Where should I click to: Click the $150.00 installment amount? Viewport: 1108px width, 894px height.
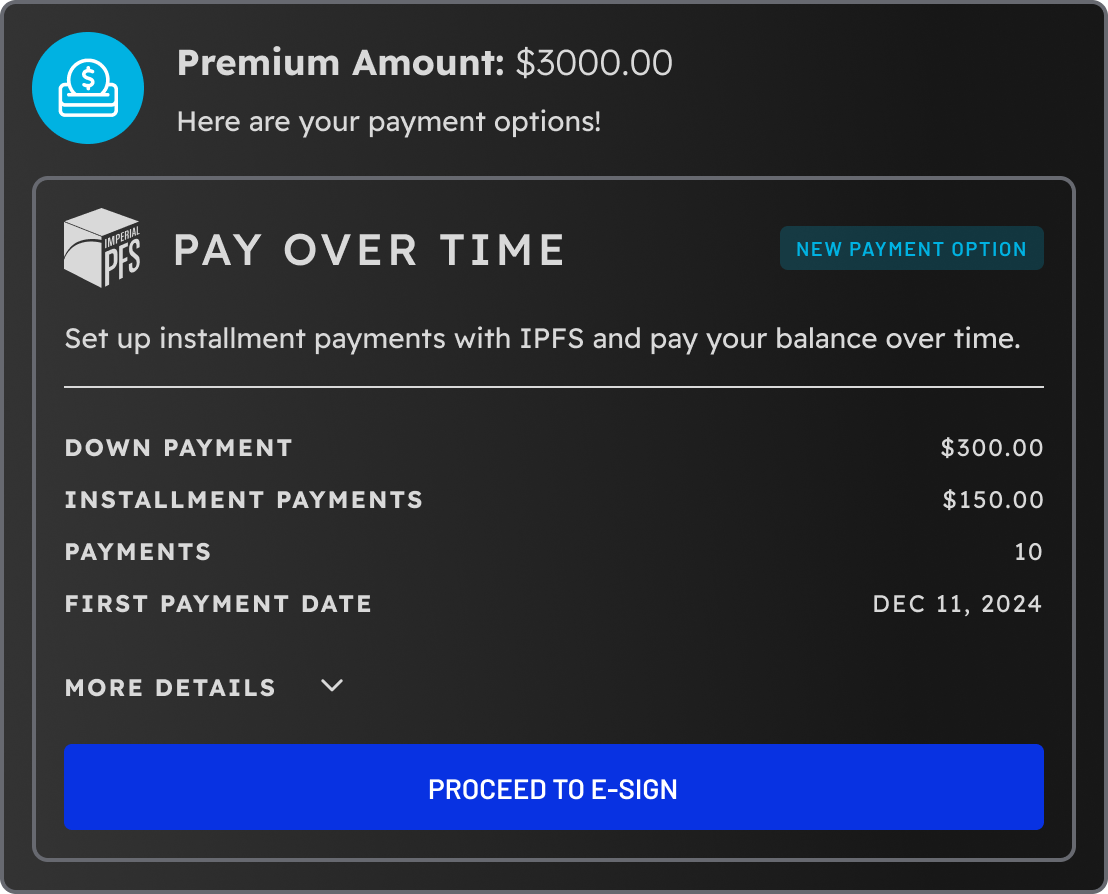[x=992, y=500]
